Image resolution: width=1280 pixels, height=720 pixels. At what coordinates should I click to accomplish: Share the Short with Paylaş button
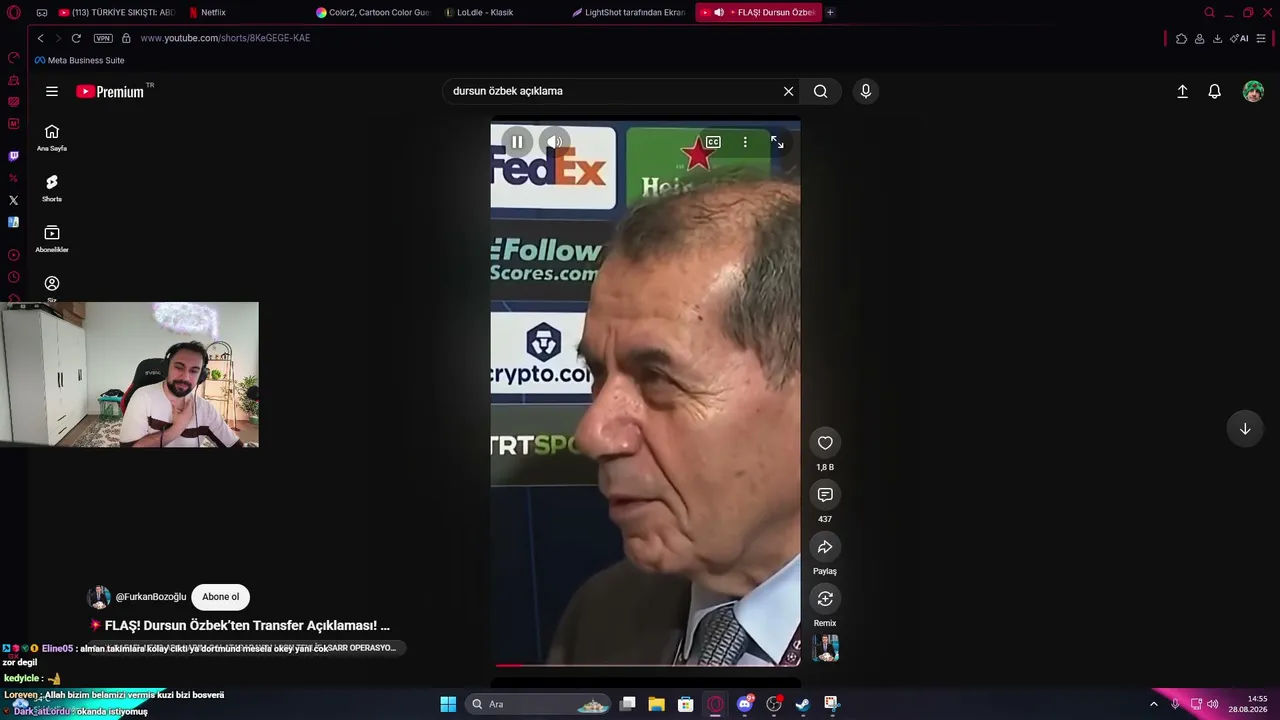pyautogui.click(x=825, y=547)
